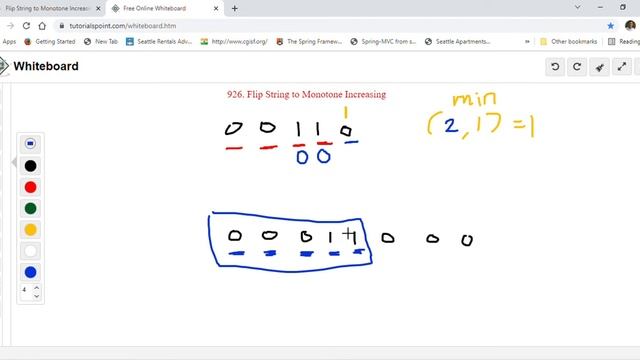This screenshot has width=640, height=360.
Task: Switch to the Flip String to Monotone tab
Action: 47,8
